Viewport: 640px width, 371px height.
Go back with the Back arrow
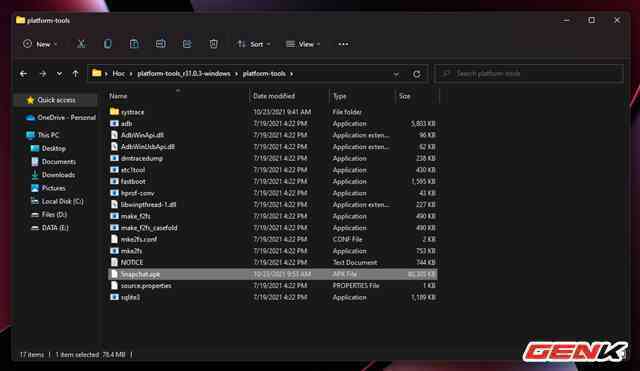click(24, 74)
